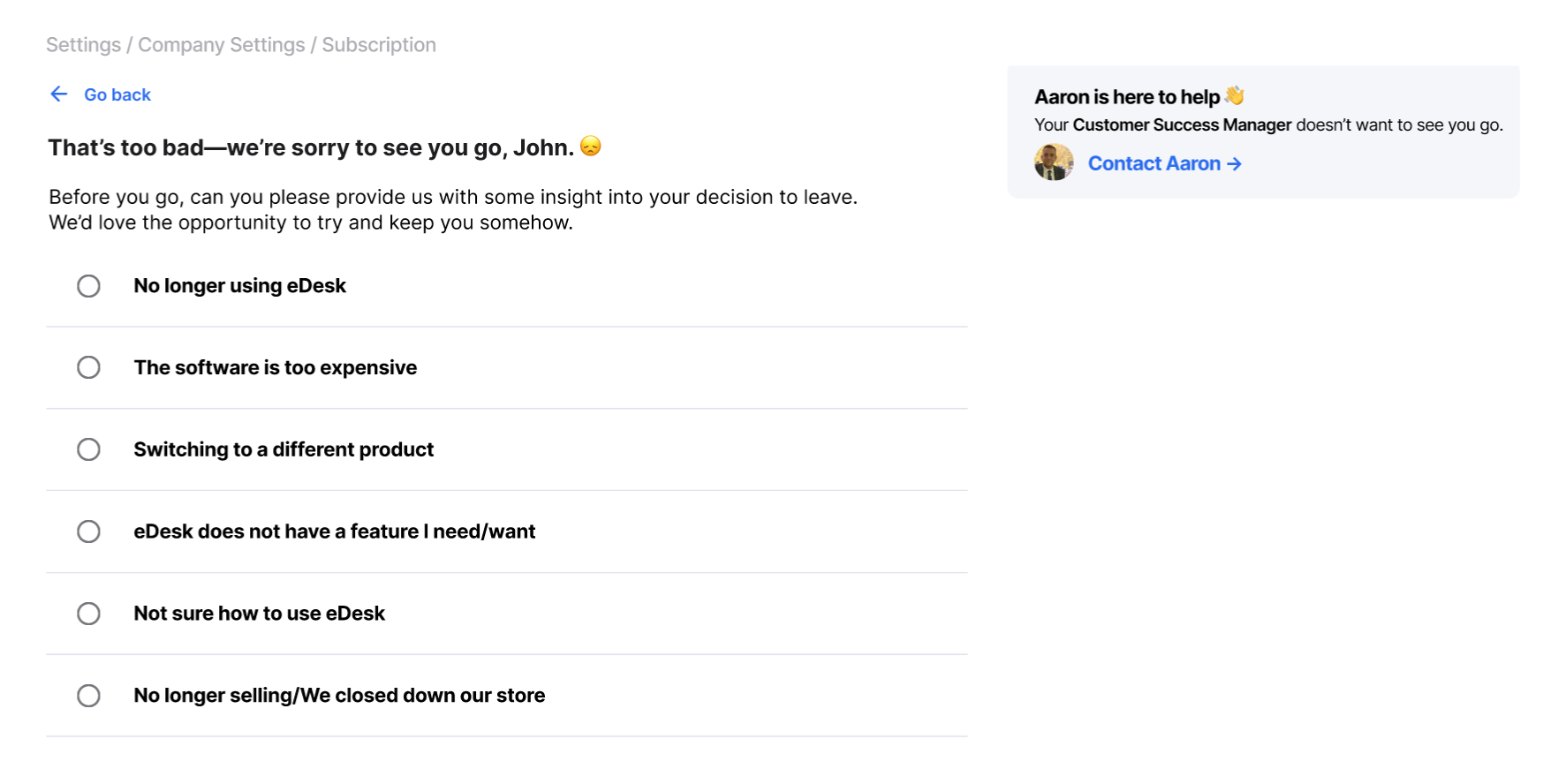Screen dimensions: 1551x784
Task: Click the 'Not sure how to use eDesk' label
Action: 259,614
